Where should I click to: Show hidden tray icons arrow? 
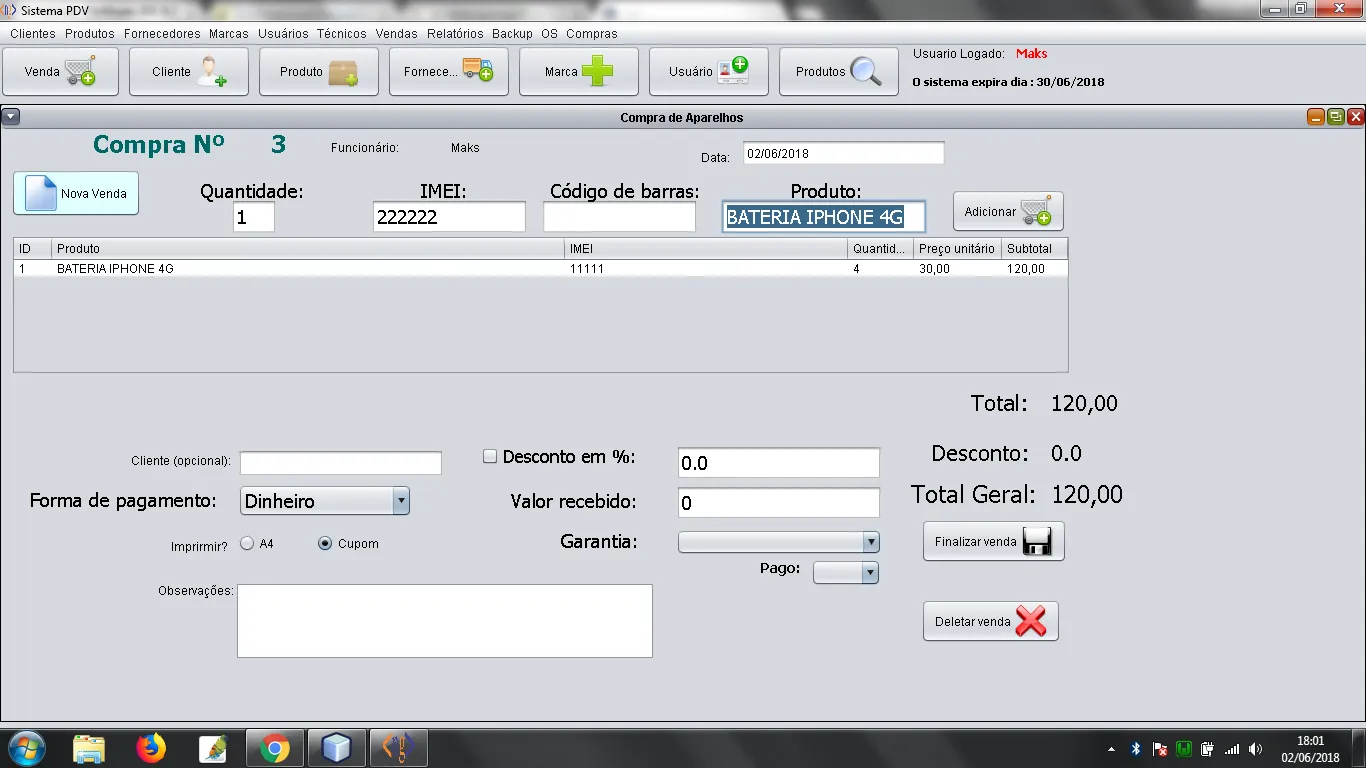tap(1112, 749)
